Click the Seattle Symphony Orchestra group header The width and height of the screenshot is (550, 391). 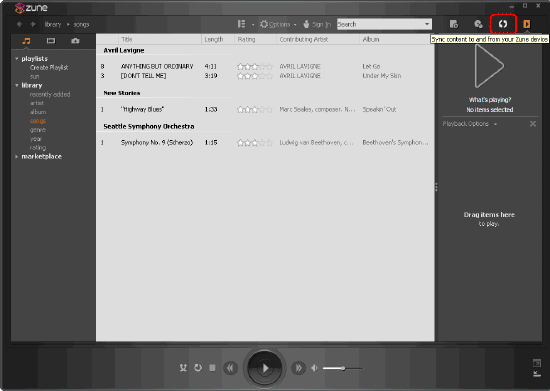click(149, 126)
